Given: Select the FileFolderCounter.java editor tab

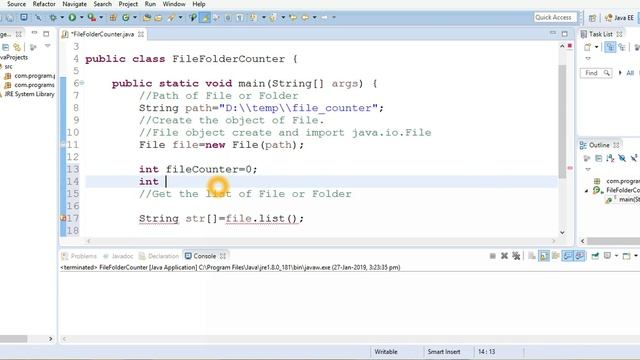Looking at the screenshot, I should click(x=102, y=34).
